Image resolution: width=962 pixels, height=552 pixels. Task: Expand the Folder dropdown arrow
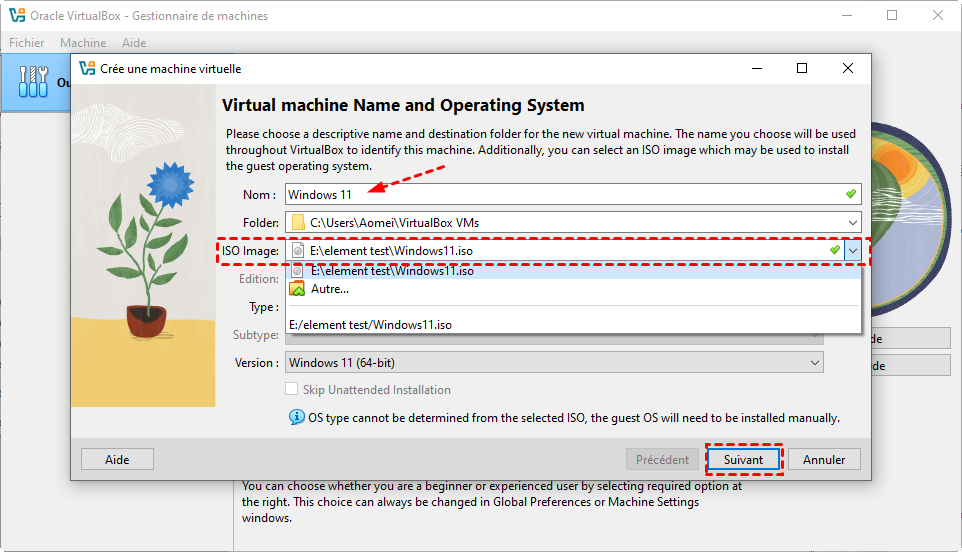tap(851, 222)
